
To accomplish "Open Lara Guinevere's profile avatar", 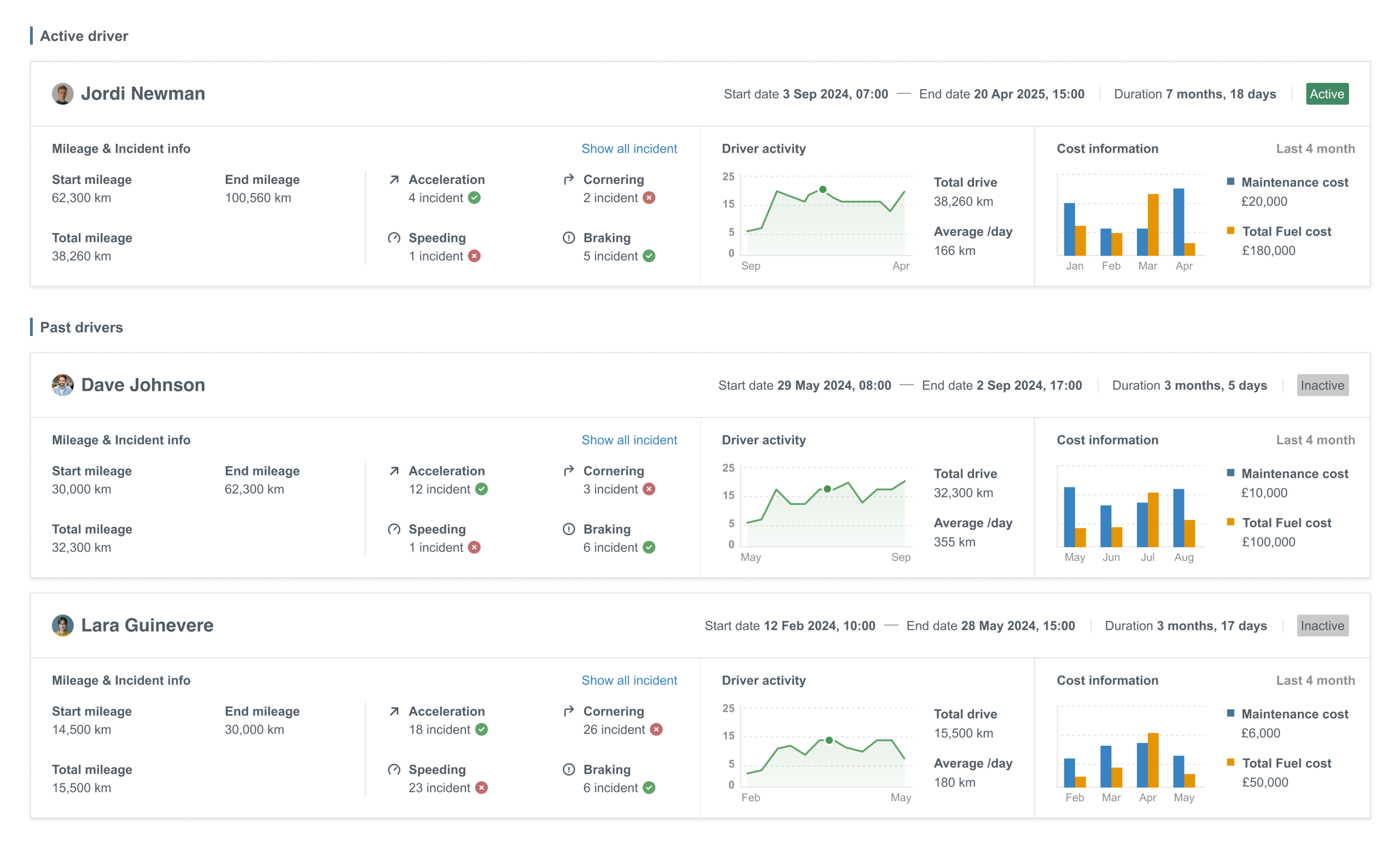I will point(62,625).
